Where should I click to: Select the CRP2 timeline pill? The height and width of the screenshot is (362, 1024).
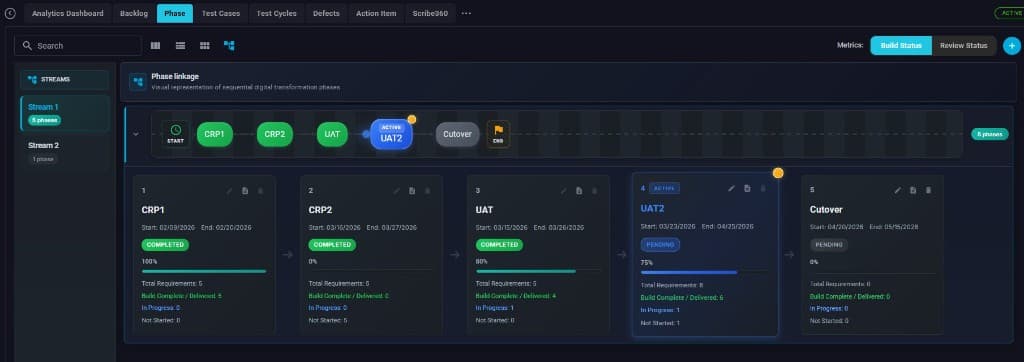(275, 134)
